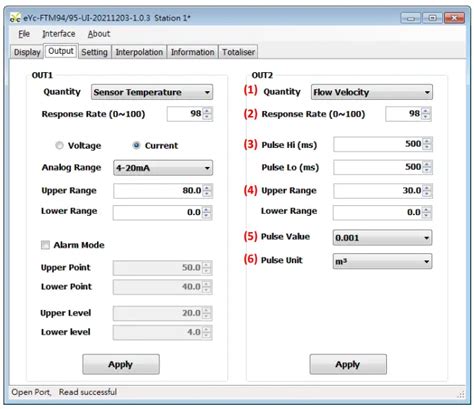Close the eYc-FTM94/95 window
Screen dimensions: 474x409
click(454, 18)
